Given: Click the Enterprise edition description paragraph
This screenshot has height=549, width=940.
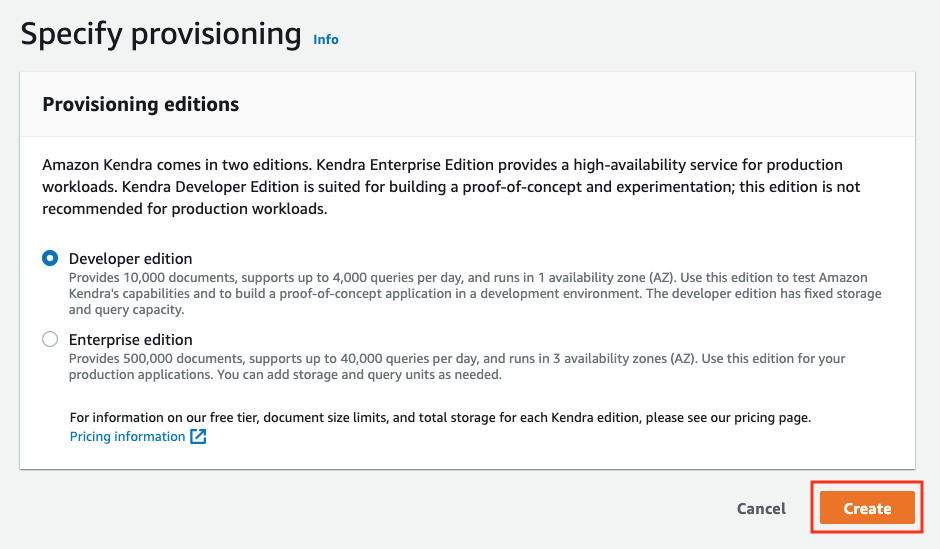Looking at the screenshot, I should coord(457,366).
